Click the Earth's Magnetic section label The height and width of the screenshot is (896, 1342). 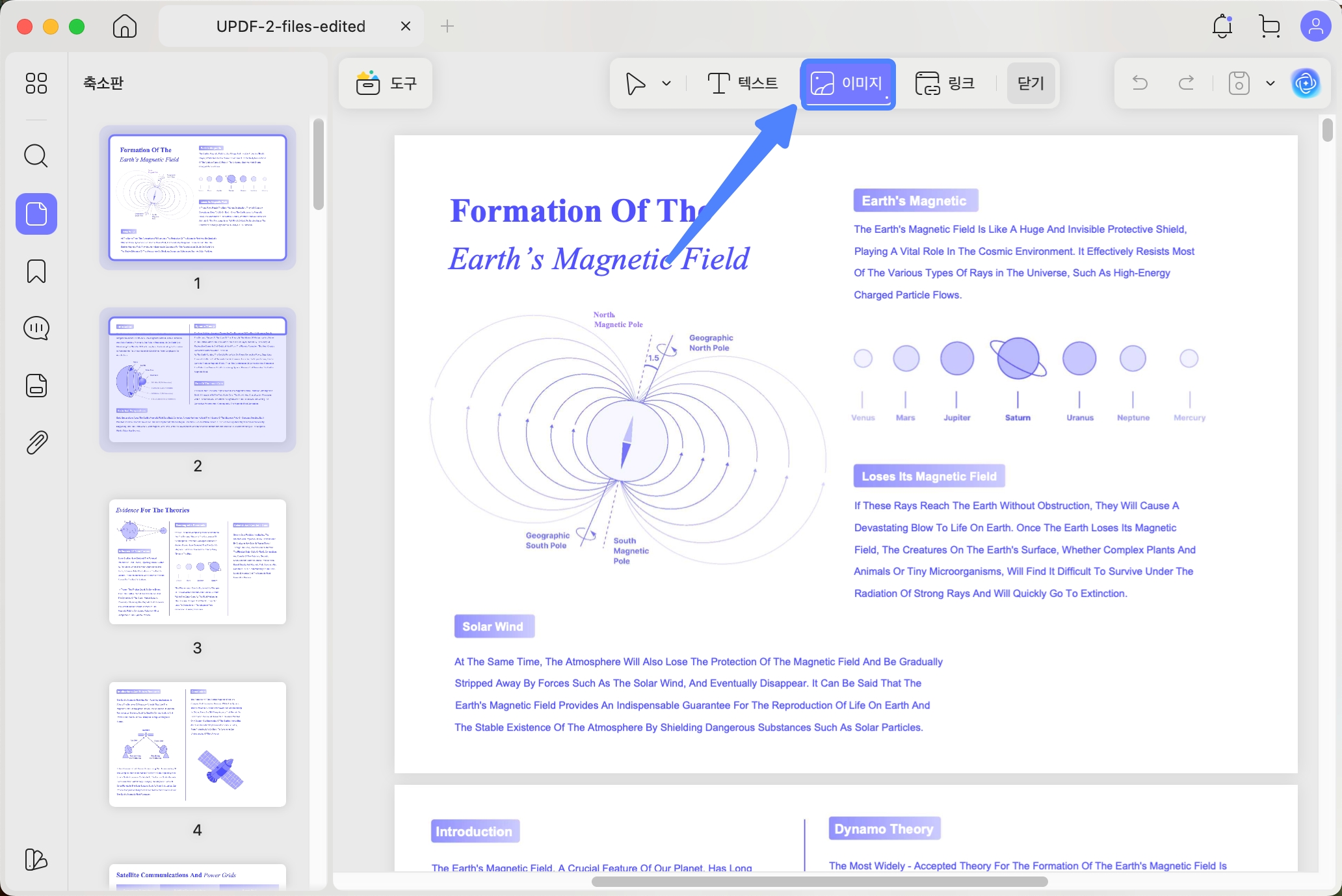[x=915, y=200]
